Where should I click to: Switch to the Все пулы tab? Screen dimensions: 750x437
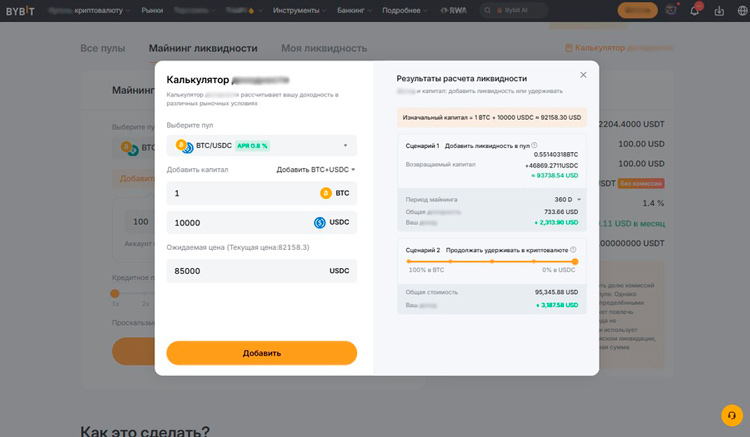[x=103, y=48]
